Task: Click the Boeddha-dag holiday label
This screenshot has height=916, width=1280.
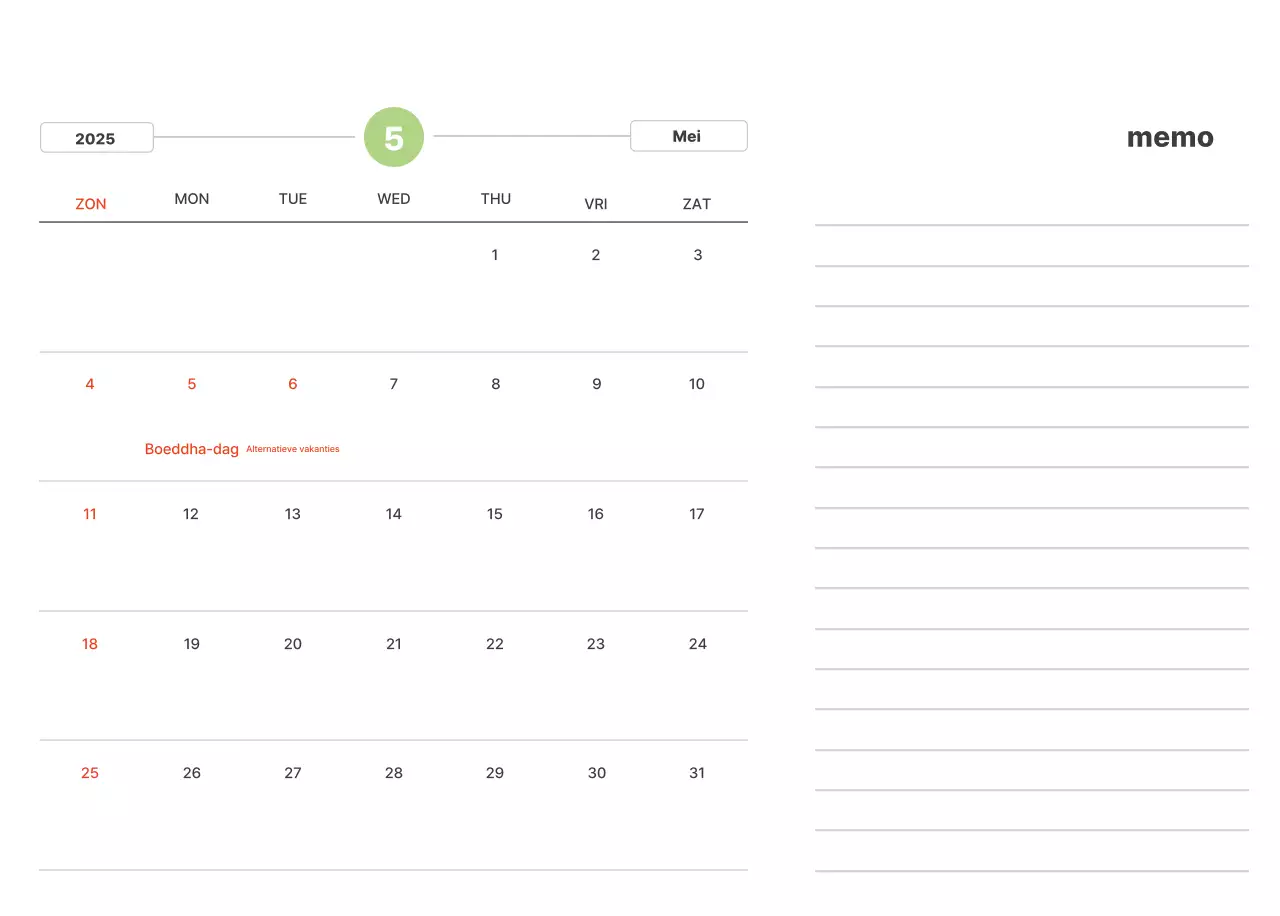Action: 192,449
